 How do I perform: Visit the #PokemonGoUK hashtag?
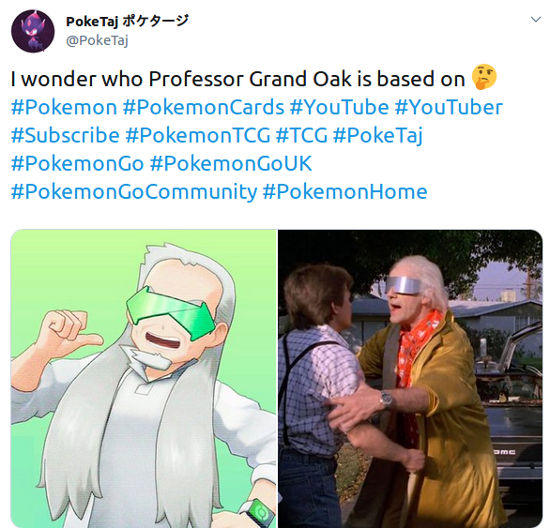231,163
